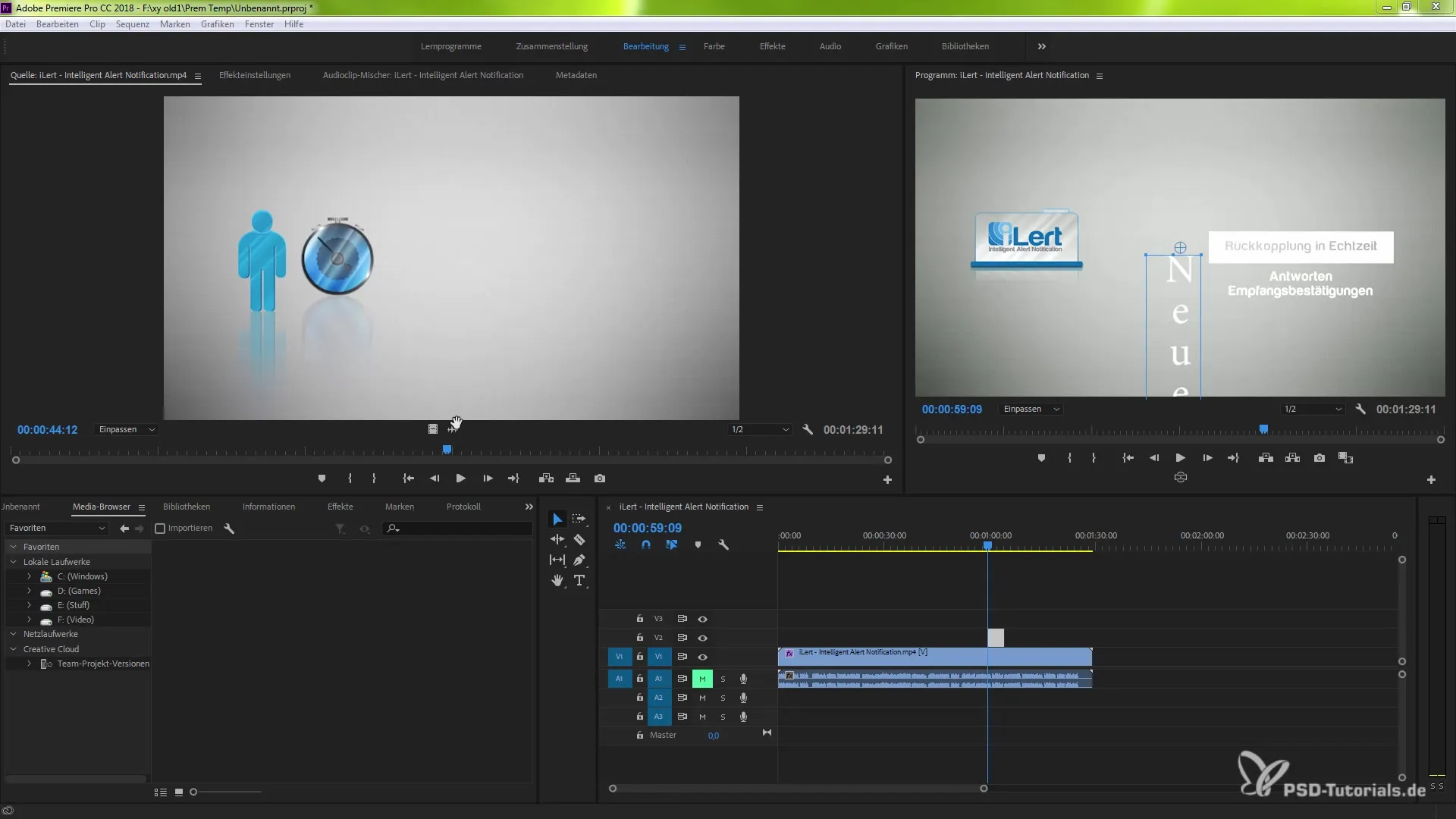This screenshot has width=1456, height=819.
Task: Select the Hand tool
Action: pyautogui.click(x=557, y=581)
